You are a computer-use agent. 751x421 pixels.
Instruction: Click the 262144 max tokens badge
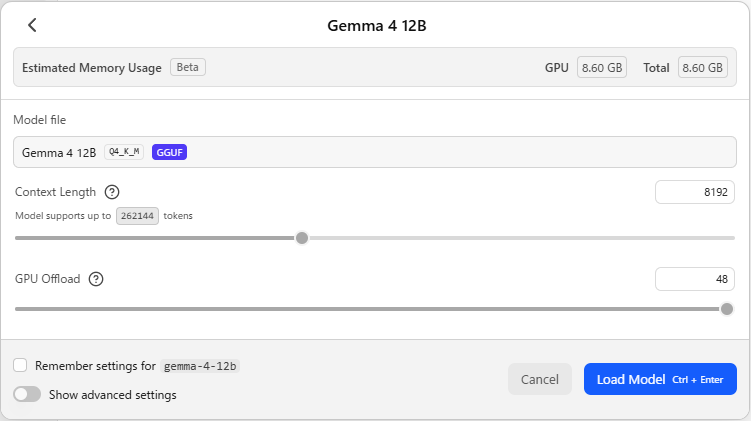tap(137, 216)
